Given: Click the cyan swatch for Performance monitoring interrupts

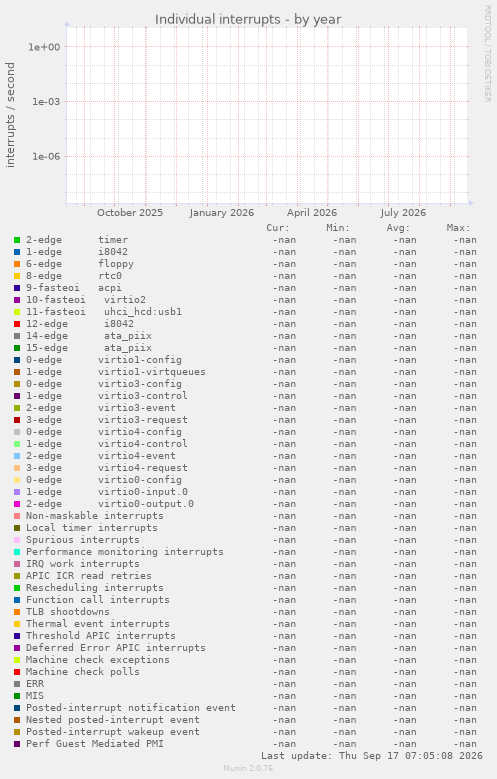Looking at the screenshot, I should [x=17, y=552].
